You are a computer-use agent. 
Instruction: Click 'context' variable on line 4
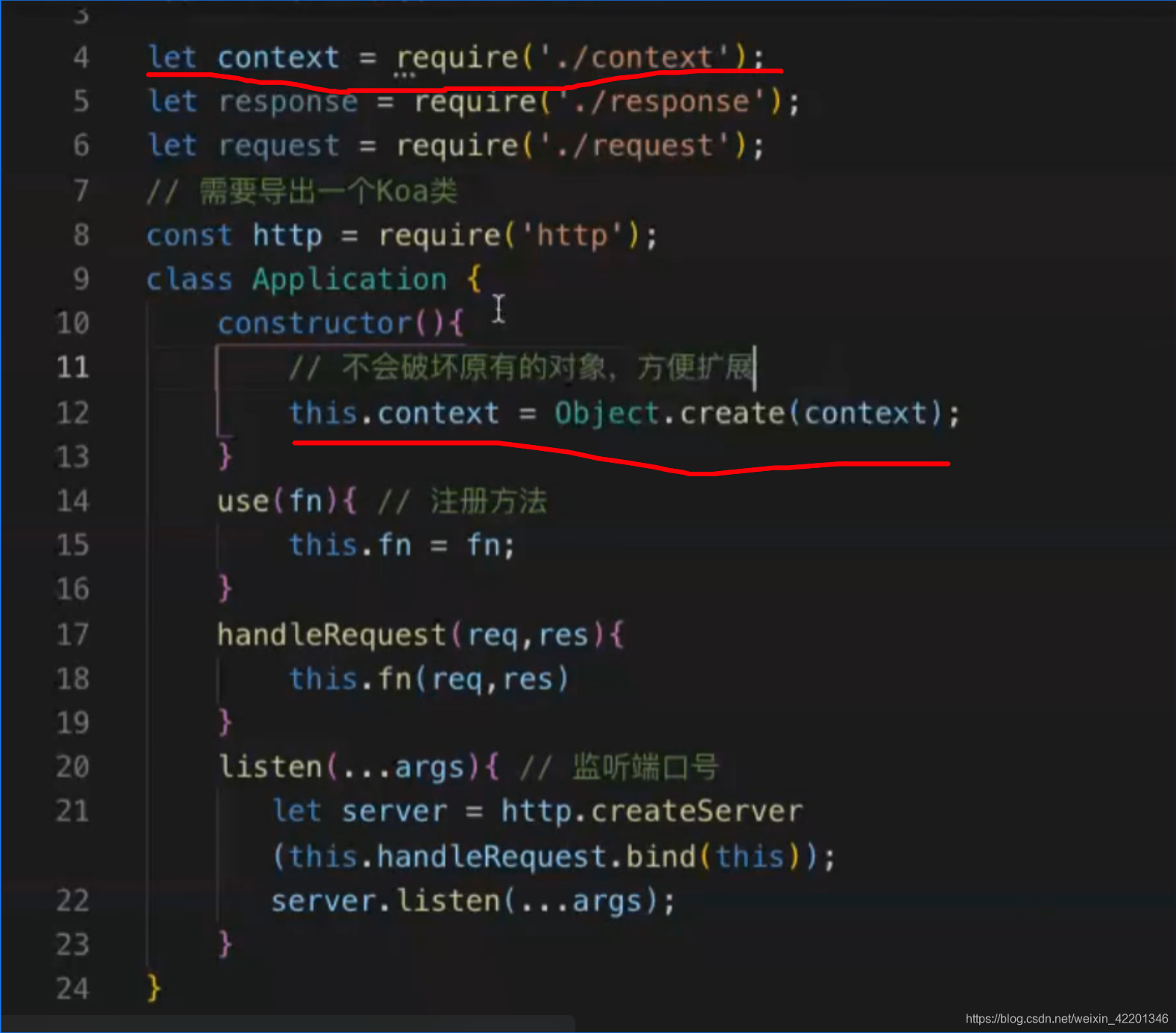pyautogui.click(x=278, y=57)
